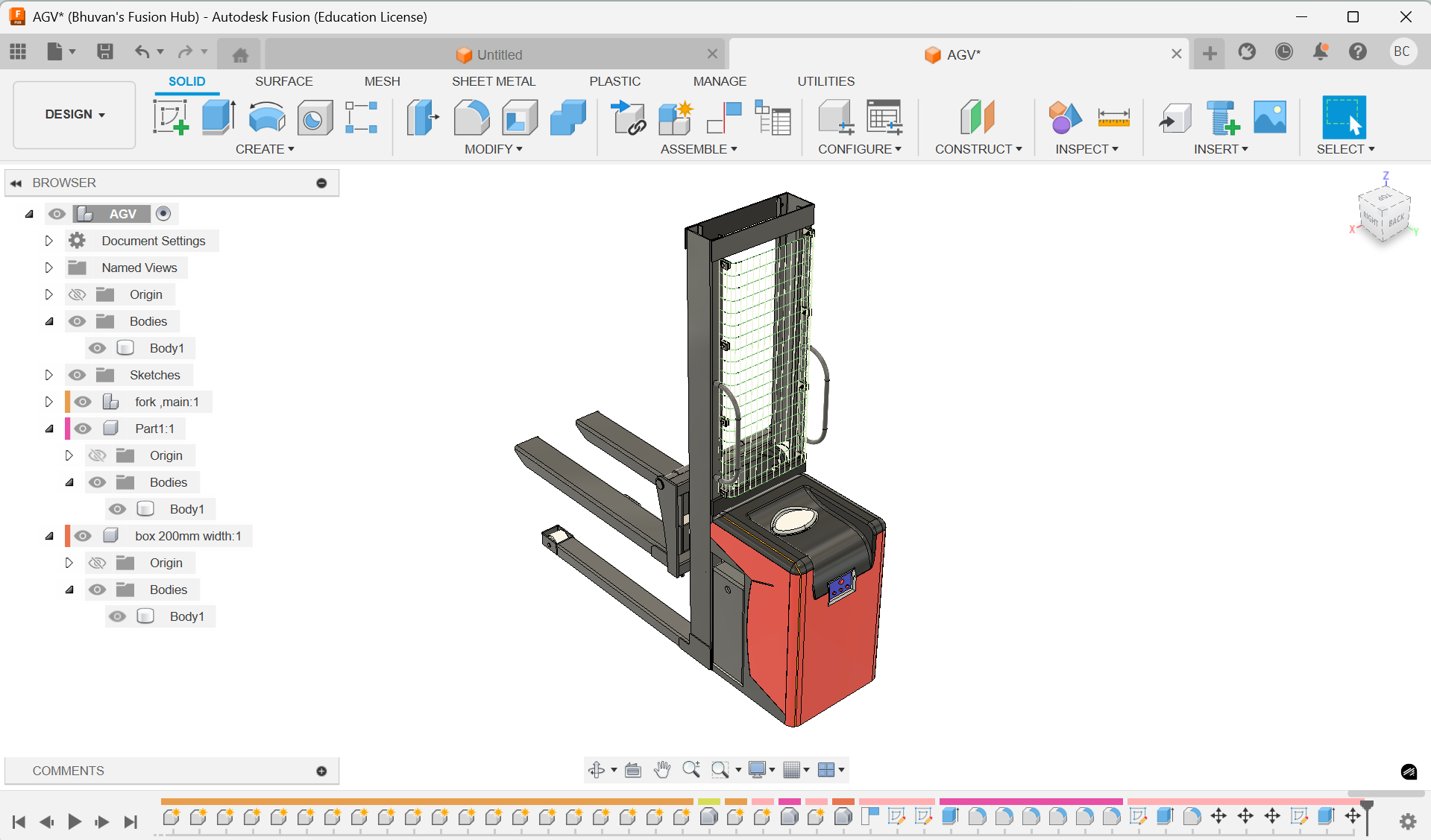The height and width of the screenshot is (840, 1431).
Task: Activate AGV component radio button
Action: (x=163, y=214)
